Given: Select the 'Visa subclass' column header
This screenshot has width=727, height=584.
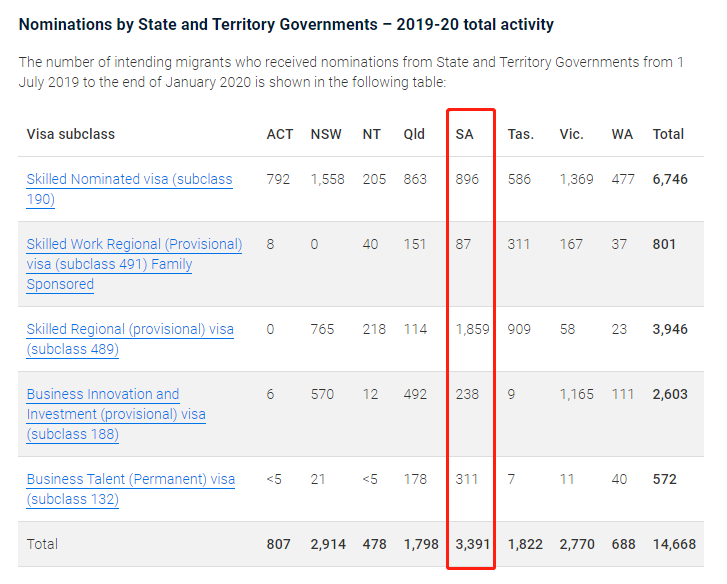Looking at the screenshot, I should tap(70, 134).
